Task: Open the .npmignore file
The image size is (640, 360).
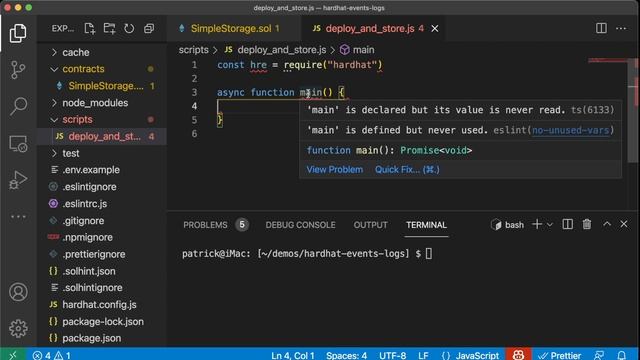Action: click(x=102, y=238)
